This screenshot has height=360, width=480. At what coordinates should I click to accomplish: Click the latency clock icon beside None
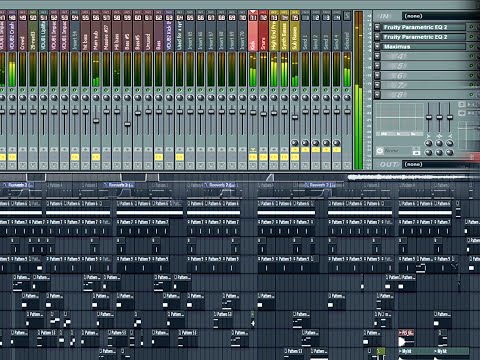[380, 151]
